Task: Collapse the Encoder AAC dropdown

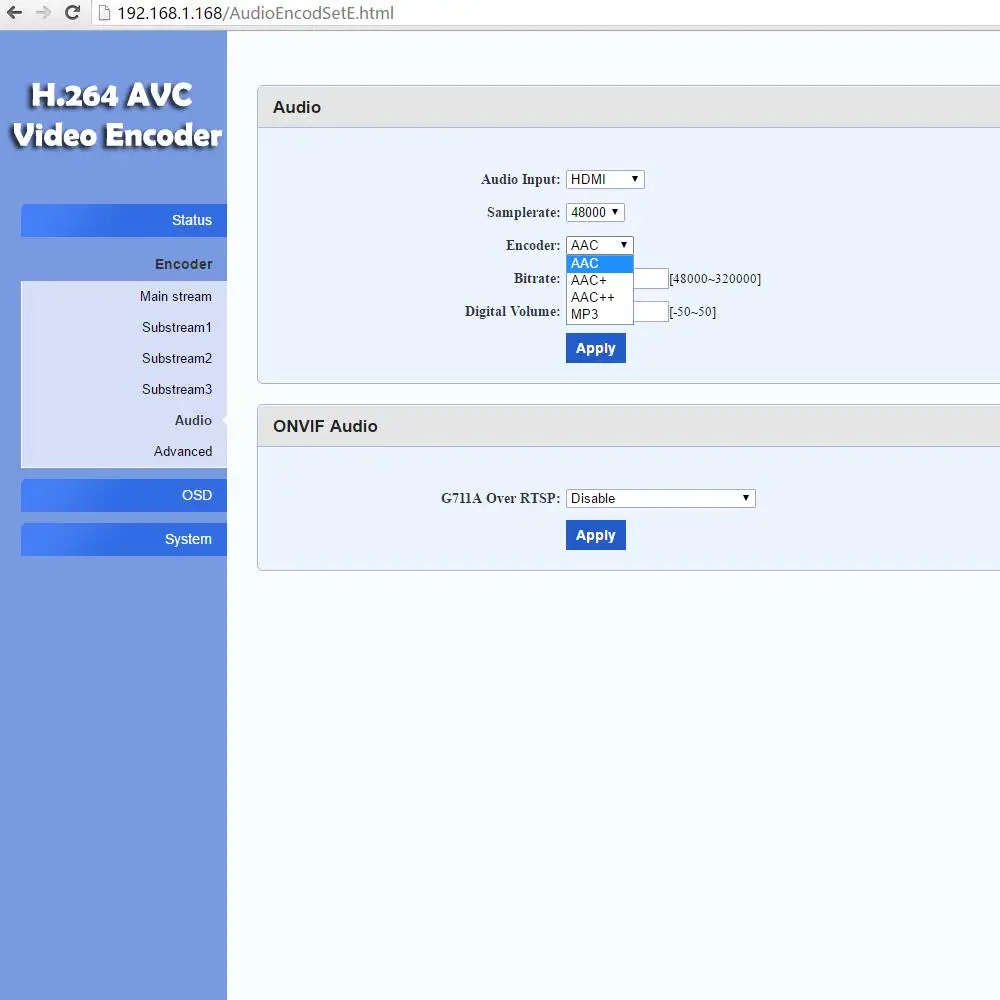Action: click(599, 245)
